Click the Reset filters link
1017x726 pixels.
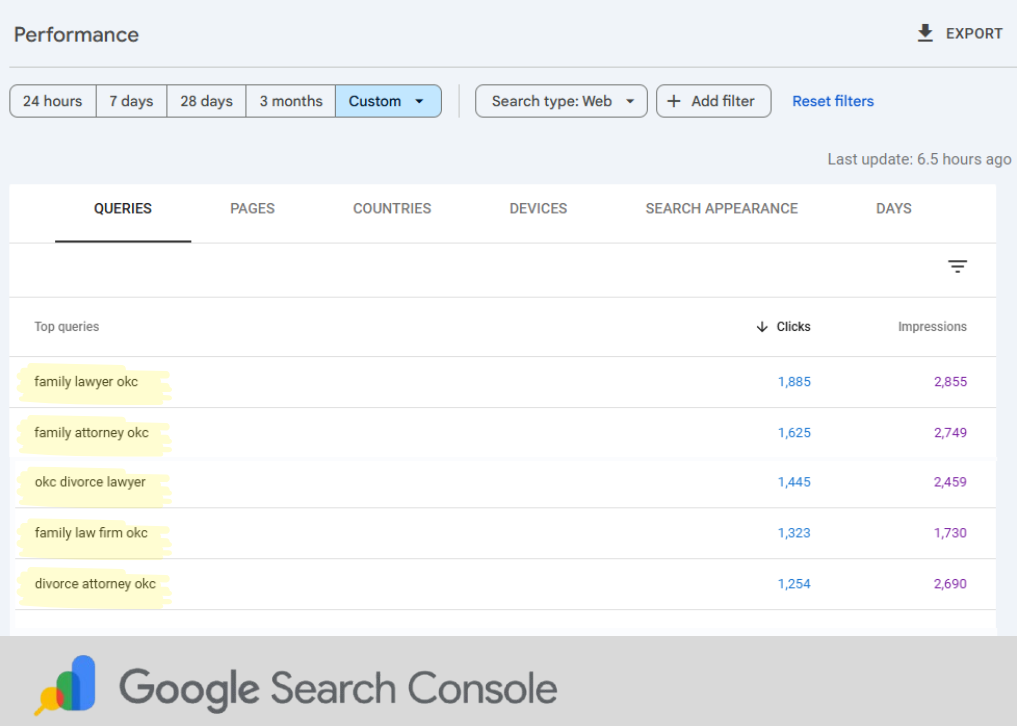[x=832, y=101]
